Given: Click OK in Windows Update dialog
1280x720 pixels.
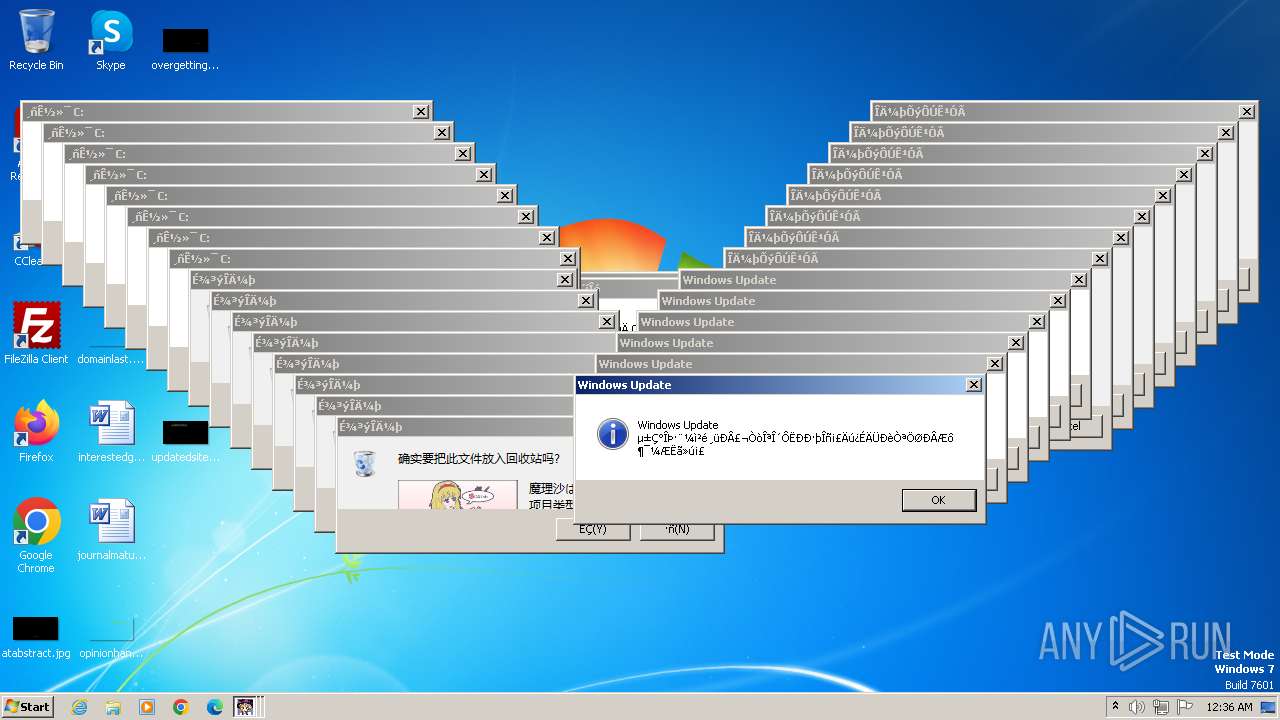Looking at the screenshot, I should [938, 500].
